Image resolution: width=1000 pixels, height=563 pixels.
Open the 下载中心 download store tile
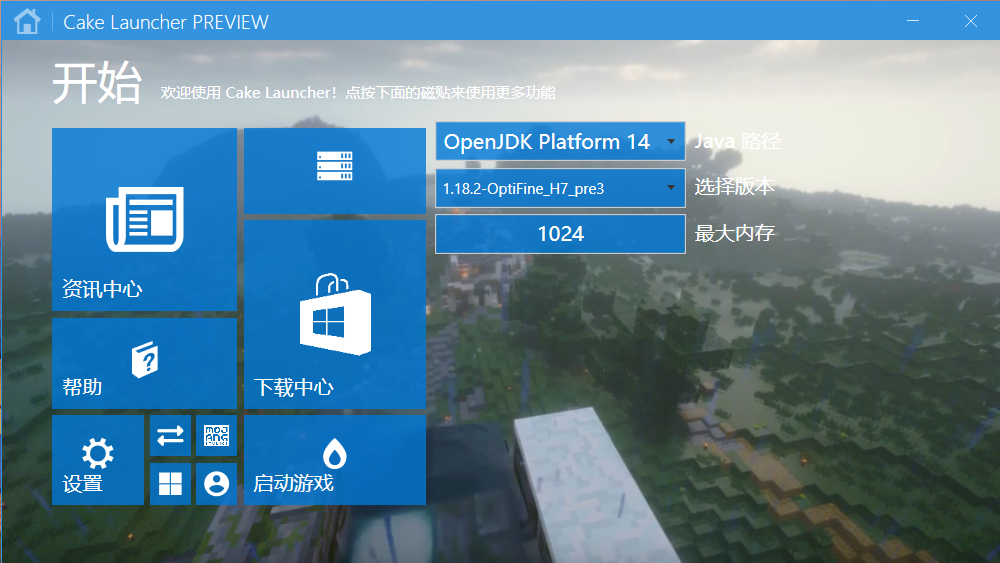[335, 314]
